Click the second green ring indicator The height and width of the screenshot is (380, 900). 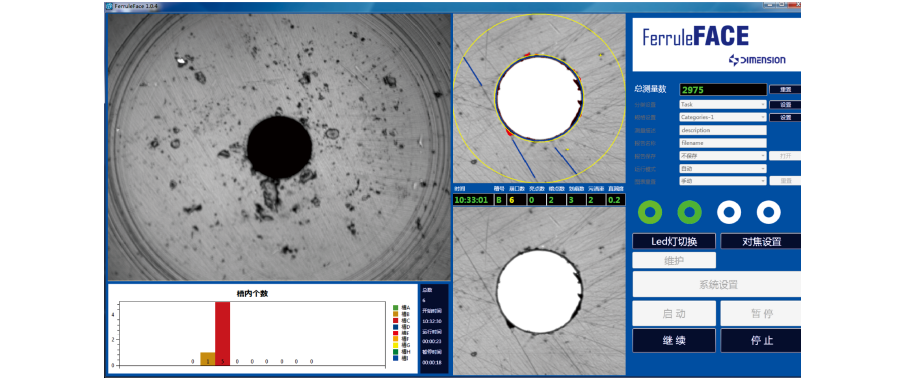point(689,212)
